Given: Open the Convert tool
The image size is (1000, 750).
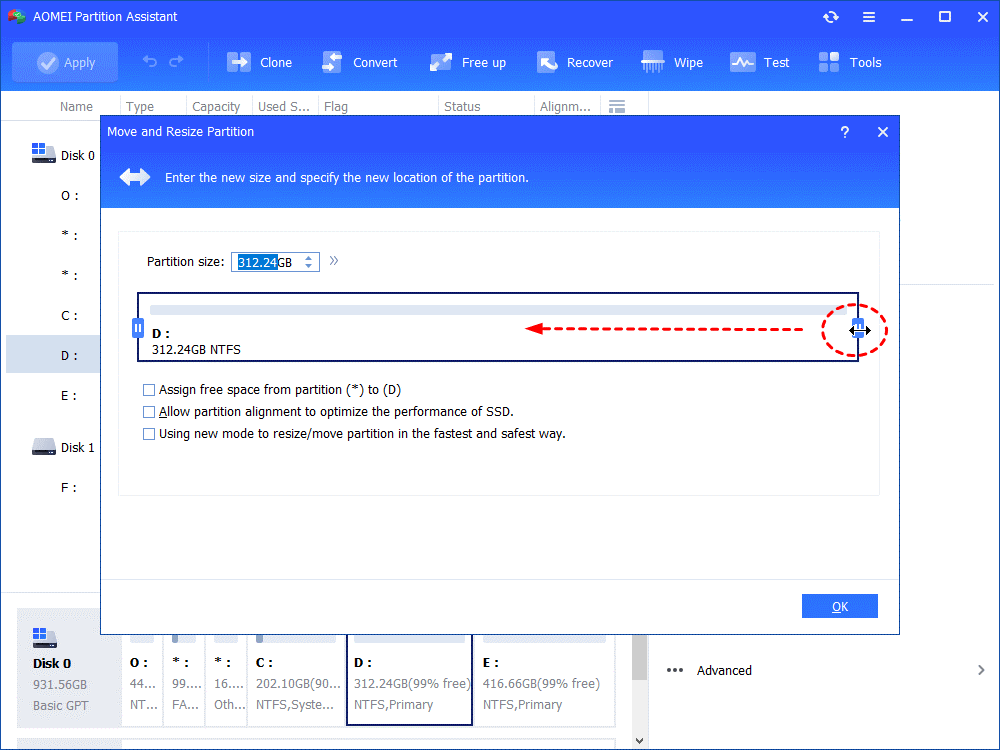Looking at the screenshot, I should (x=332, y=62).
